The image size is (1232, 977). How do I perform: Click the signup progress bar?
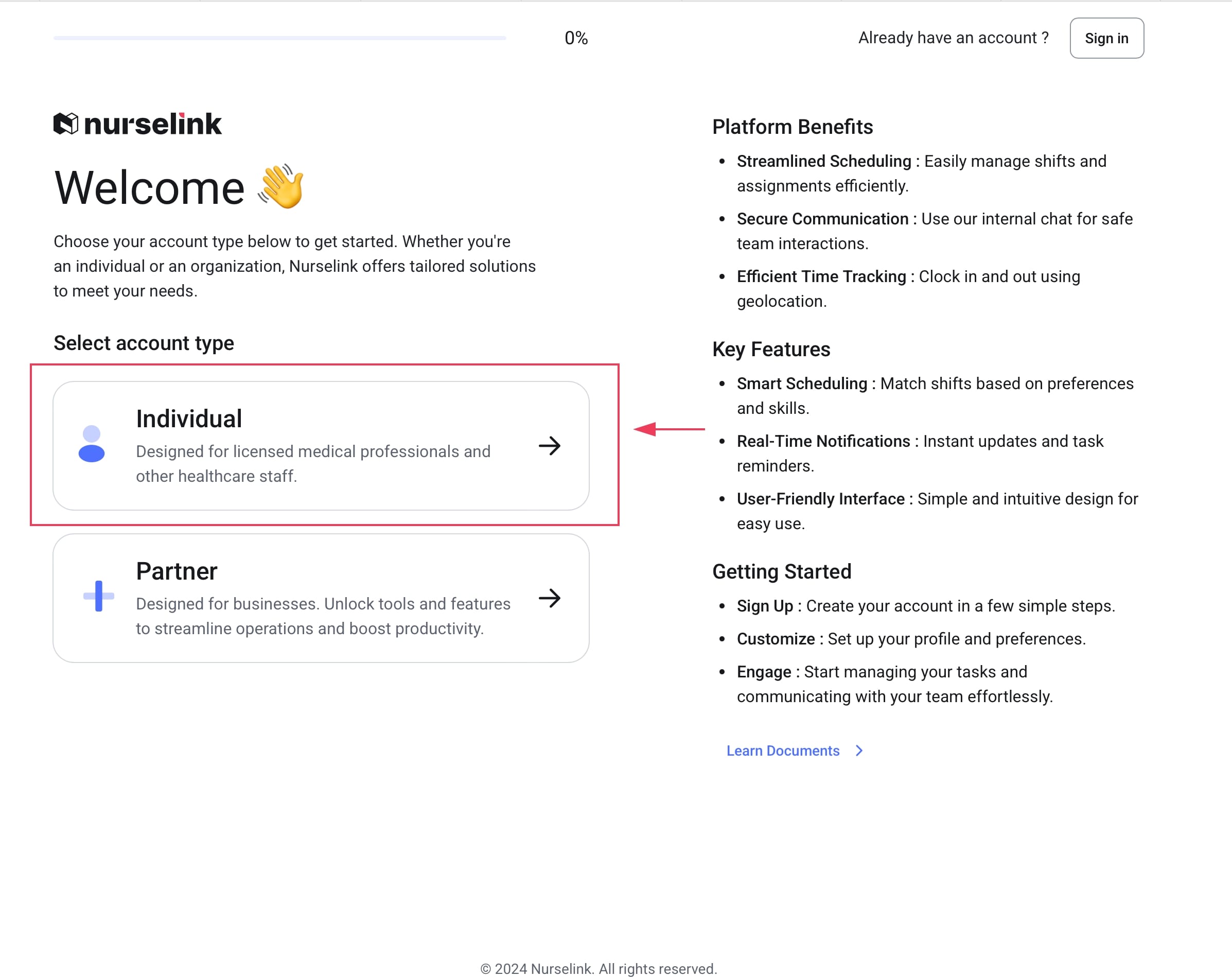pyautogui.click(x=279, y=38)
